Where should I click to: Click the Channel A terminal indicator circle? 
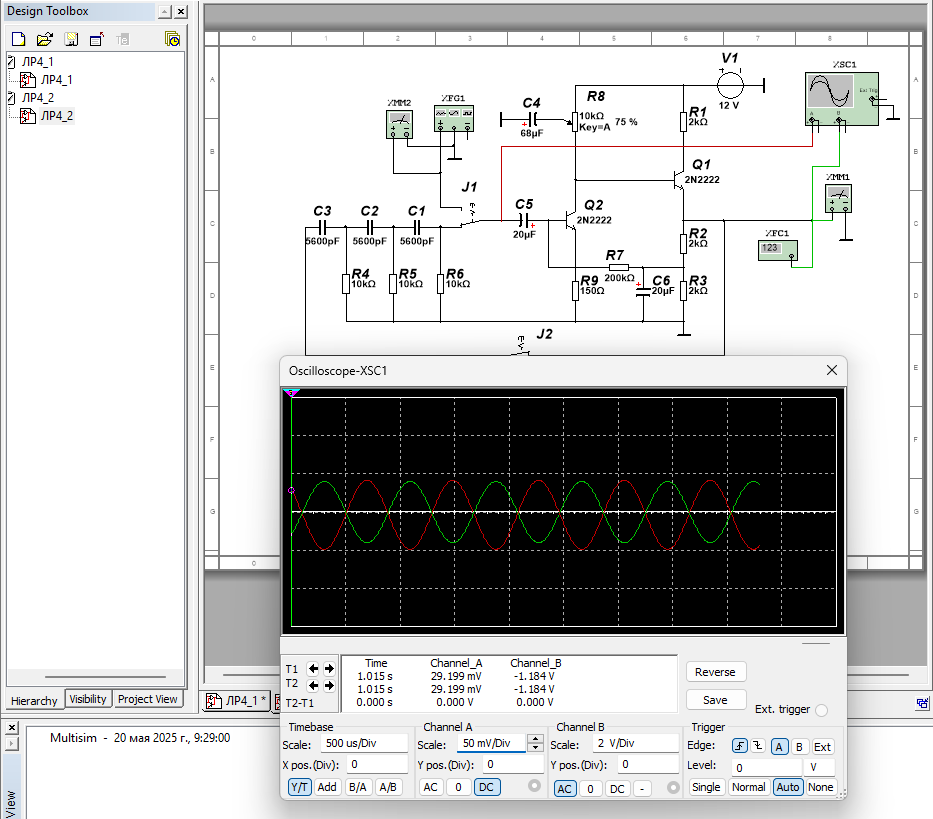(534, 786)
